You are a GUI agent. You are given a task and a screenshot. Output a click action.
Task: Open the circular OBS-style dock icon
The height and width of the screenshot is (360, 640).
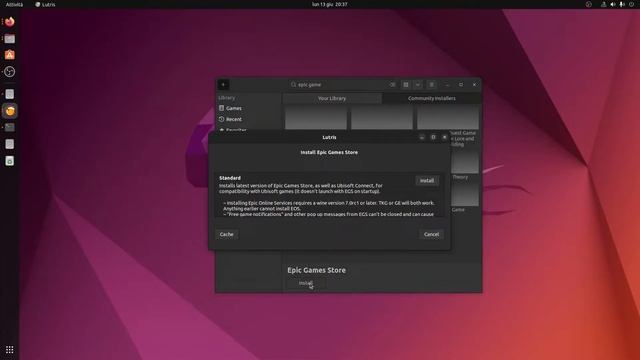(10, 72)
